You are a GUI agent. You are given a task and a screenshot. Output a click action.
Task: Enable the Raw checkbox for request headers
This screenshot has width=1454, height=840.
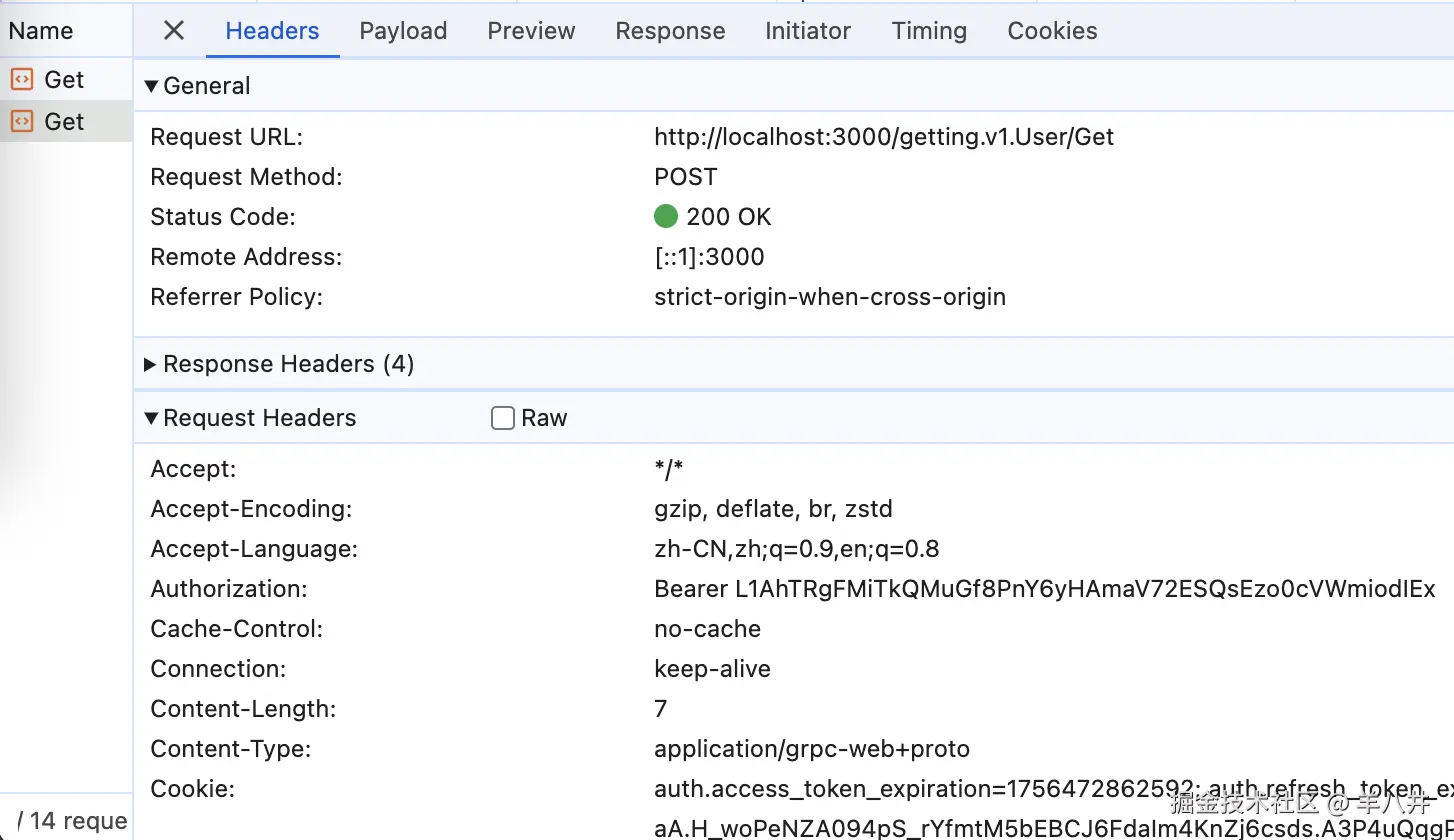tap(503, 418)
